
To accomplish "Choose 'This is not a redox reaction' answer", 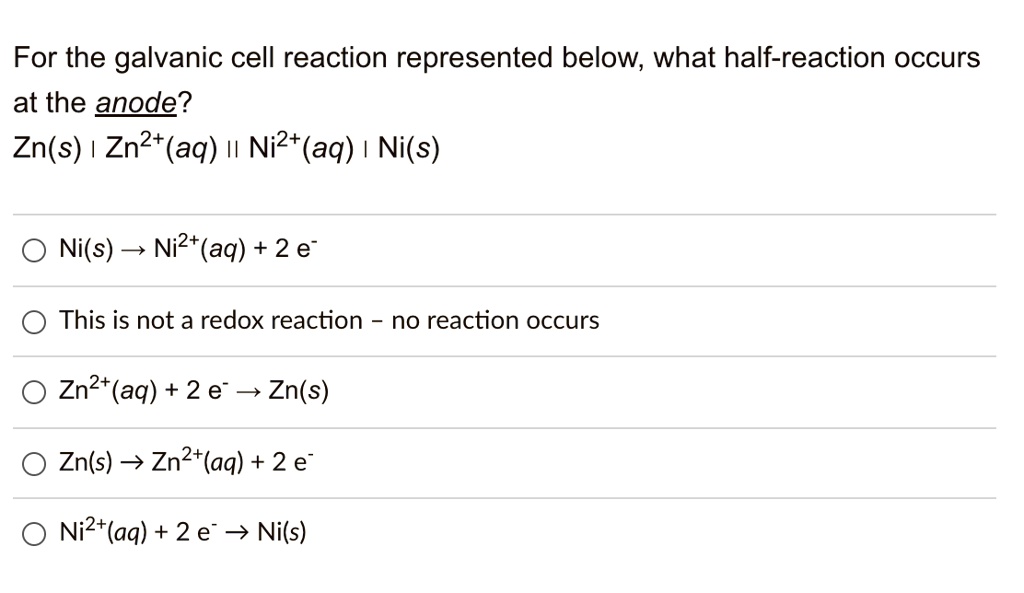I will click(x=328, y=320).
